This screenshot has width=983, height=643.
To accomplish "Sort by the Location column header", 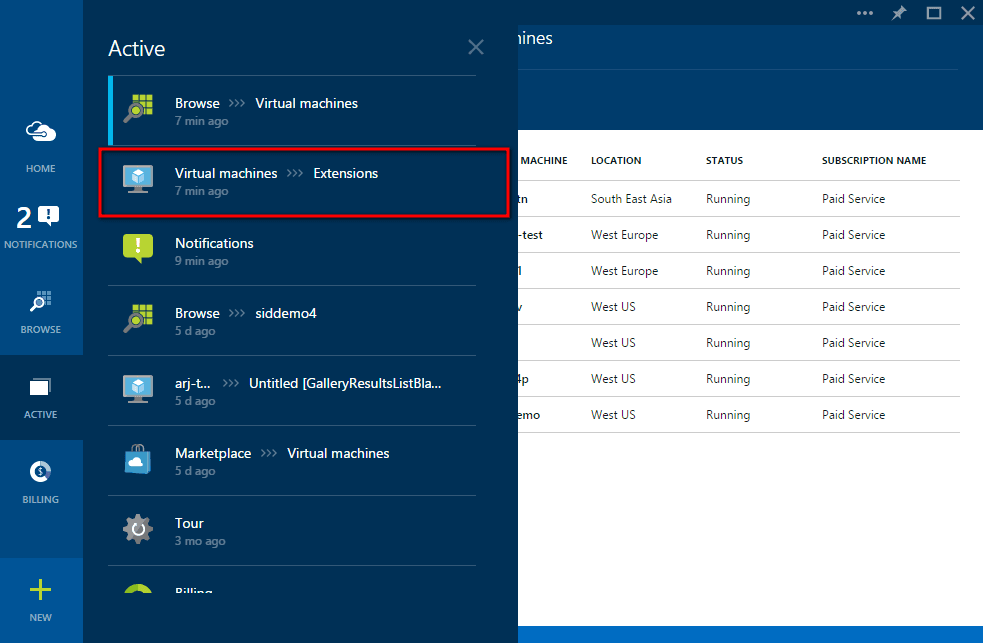I will coord(616,161).
